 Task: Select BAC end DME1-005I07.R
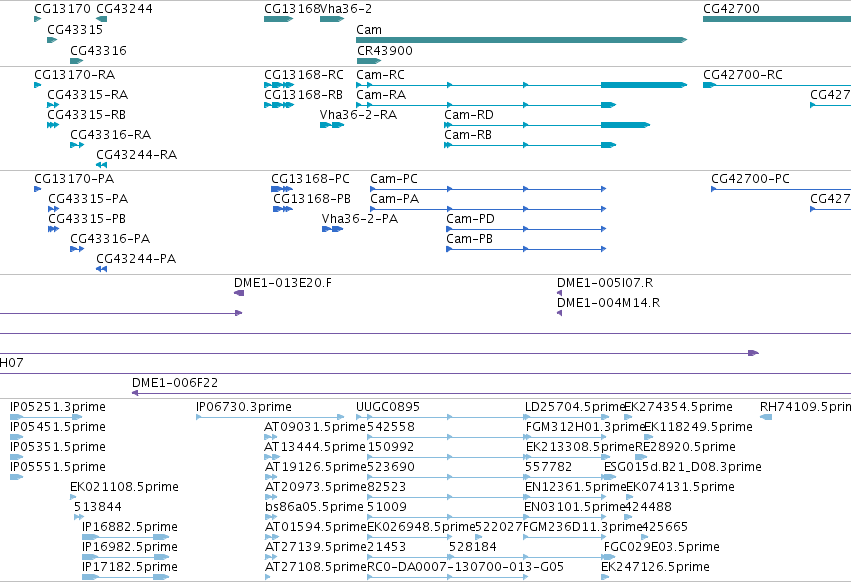click(x=605, y=283)
